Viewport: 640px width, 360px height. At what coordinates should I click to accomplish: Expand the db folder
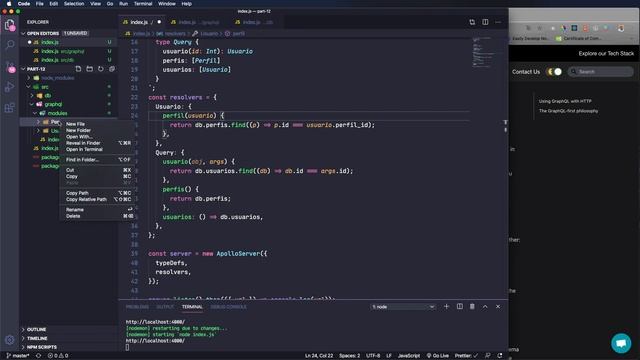click(32, 96)
